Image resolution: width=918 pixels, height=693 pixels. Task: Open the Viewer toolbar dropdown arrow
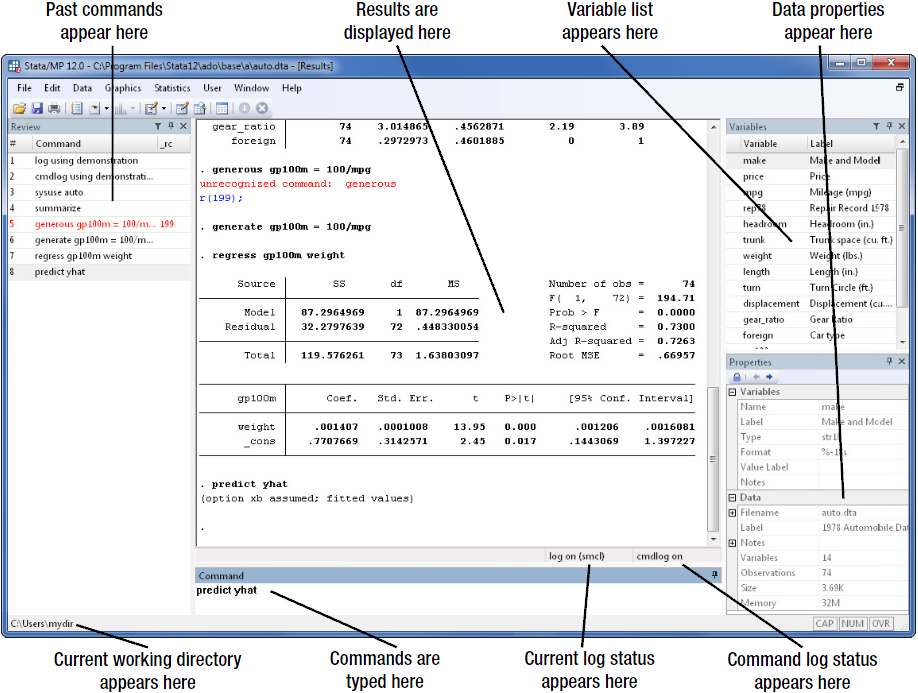(x=107, y=108)
